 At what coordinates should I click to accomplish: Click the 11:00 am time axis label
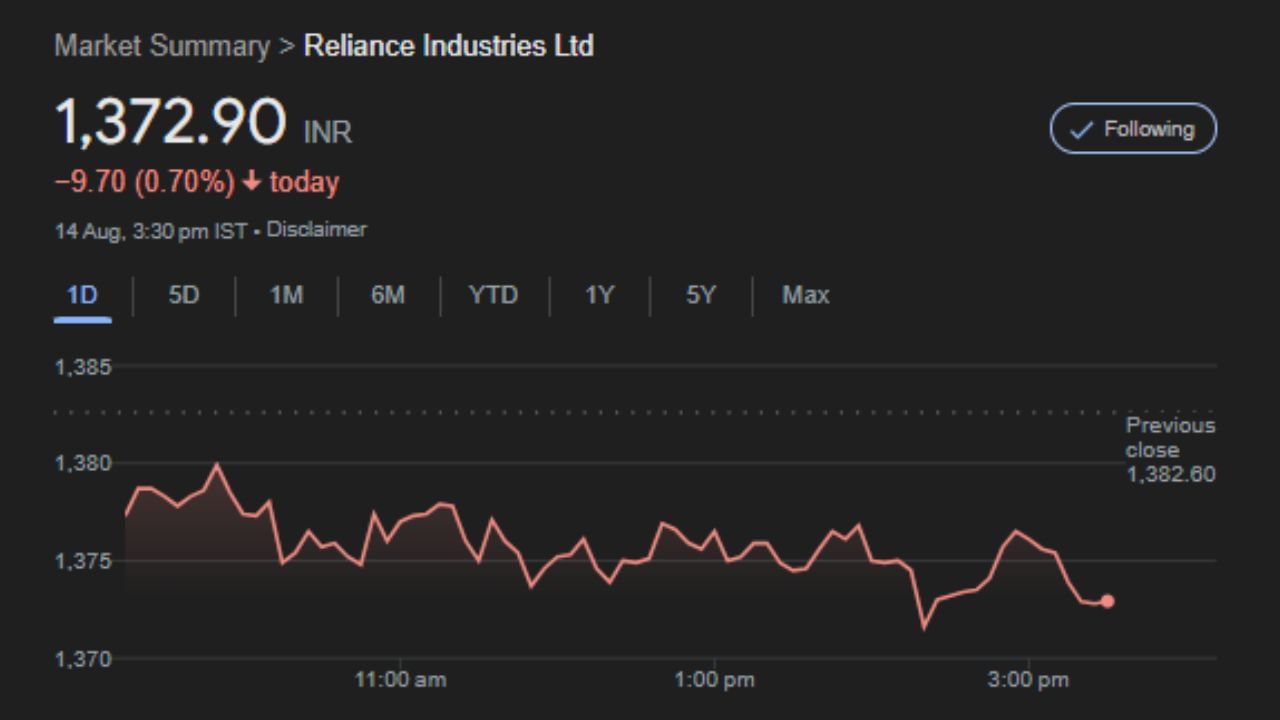point(400,681)
